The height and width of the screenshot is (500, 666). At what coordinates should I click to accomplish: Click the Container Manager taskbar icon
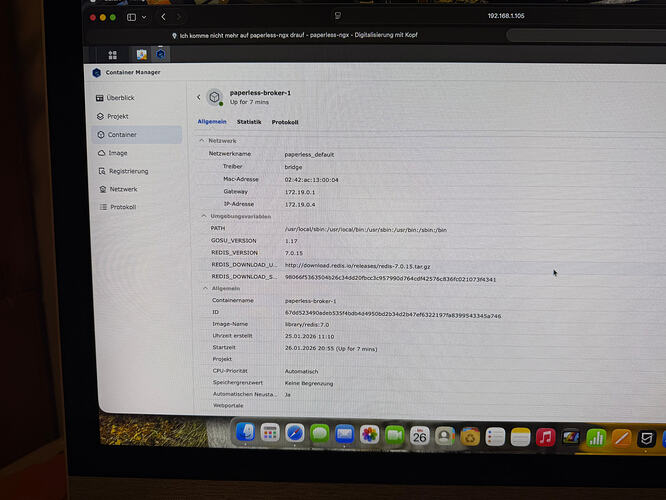tap(161, 54)
